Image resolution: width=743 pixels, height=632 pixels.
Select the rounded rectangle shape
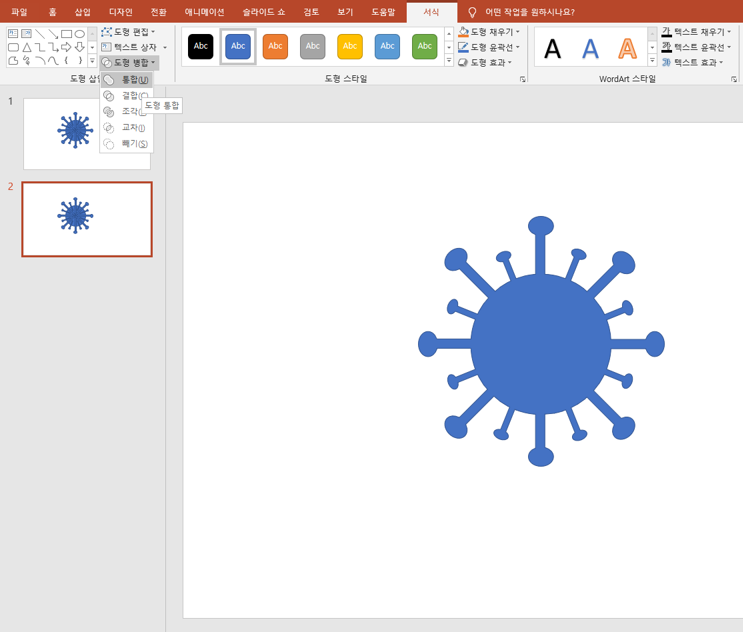(x=13, y=47)
